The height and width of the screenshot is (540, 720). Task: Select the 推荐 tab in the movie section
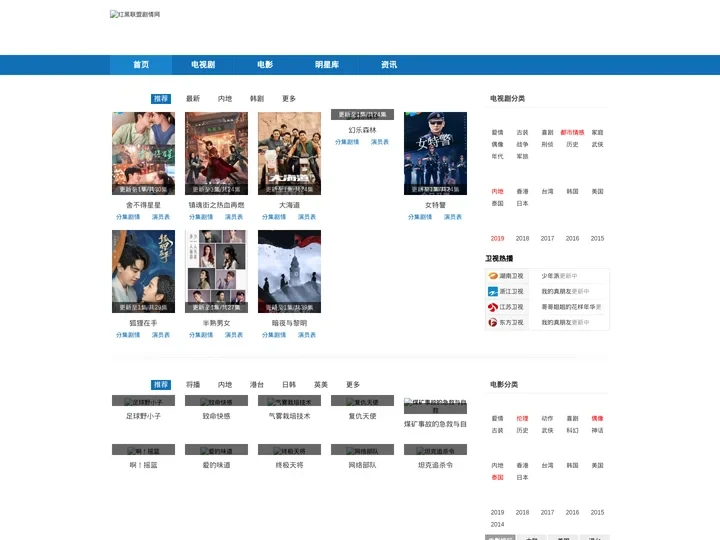coord(161,385)
